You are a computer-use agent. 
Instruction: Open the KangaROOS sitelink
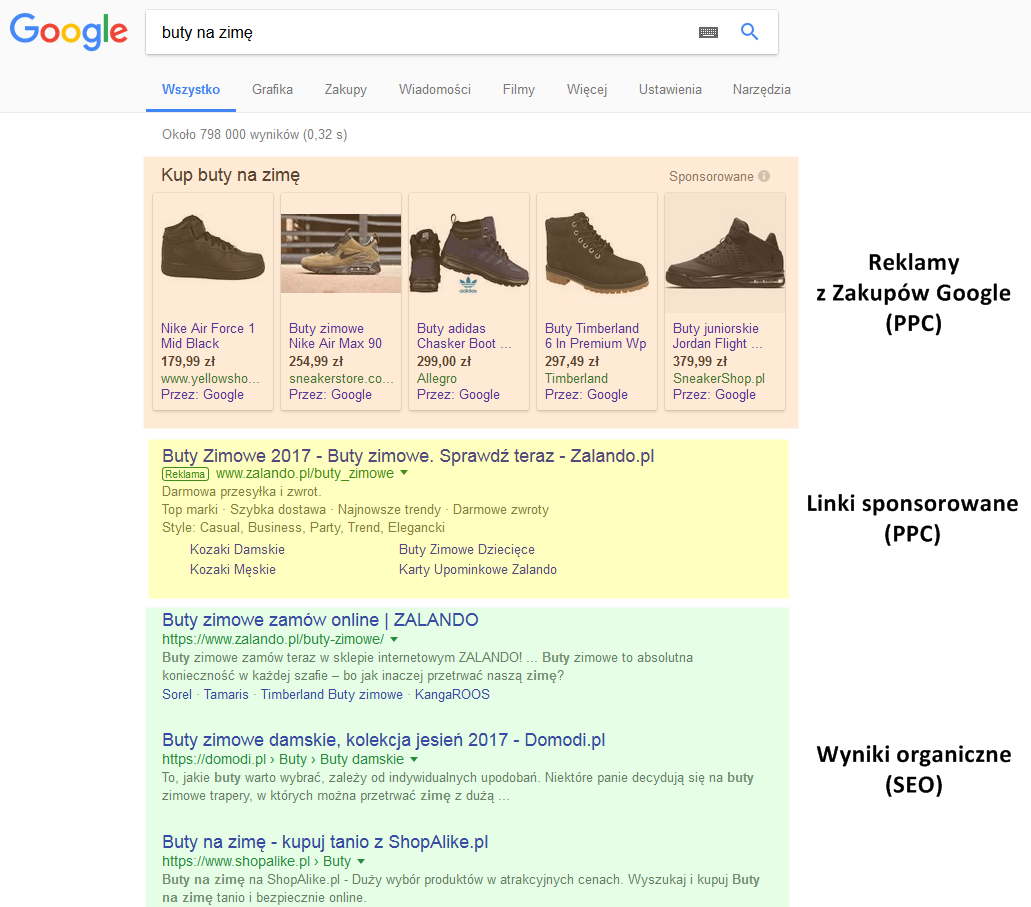(x=452, y=695)
